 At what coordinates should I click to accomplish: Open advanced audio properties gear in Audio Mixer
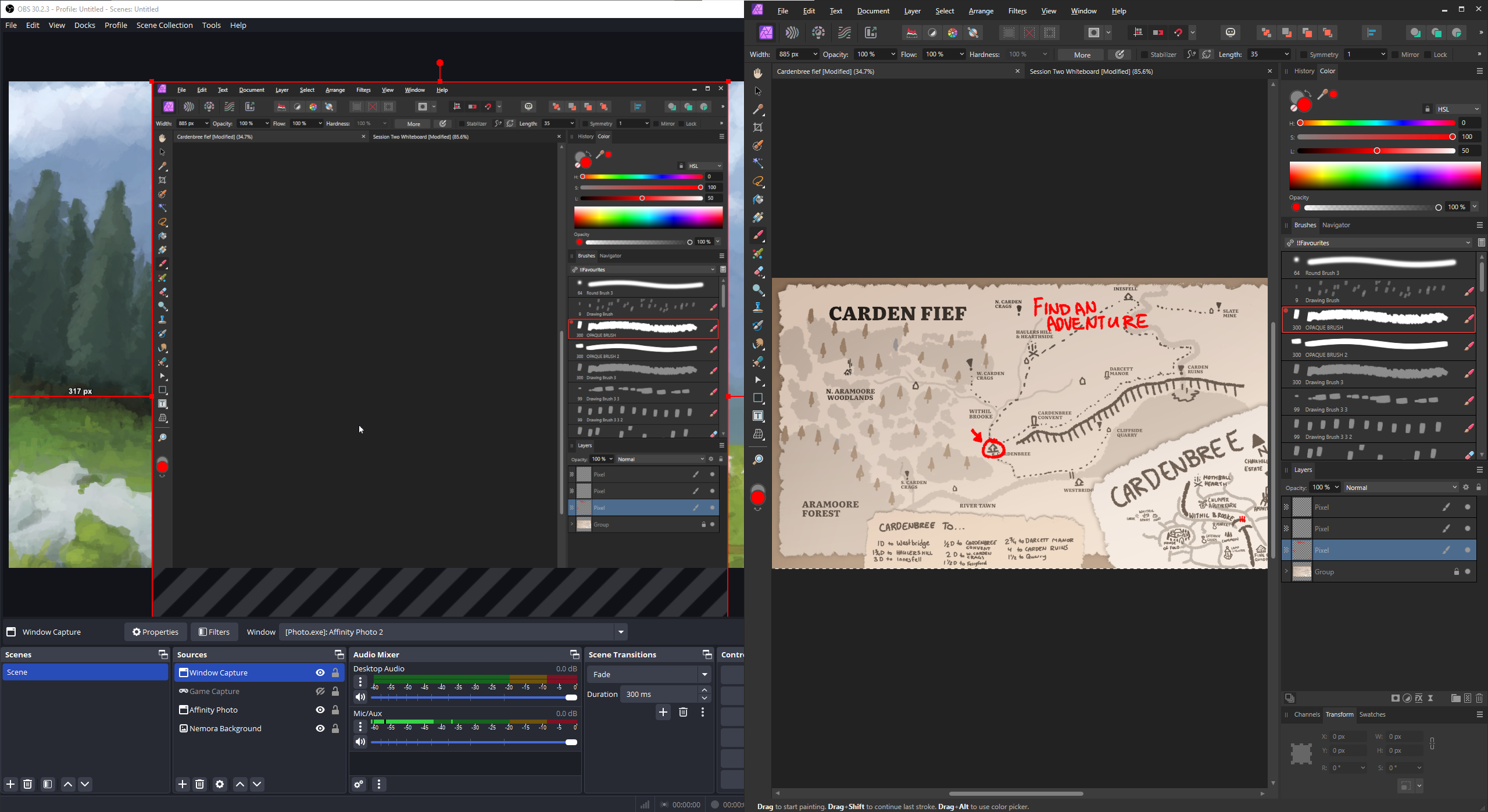point(359,784)
